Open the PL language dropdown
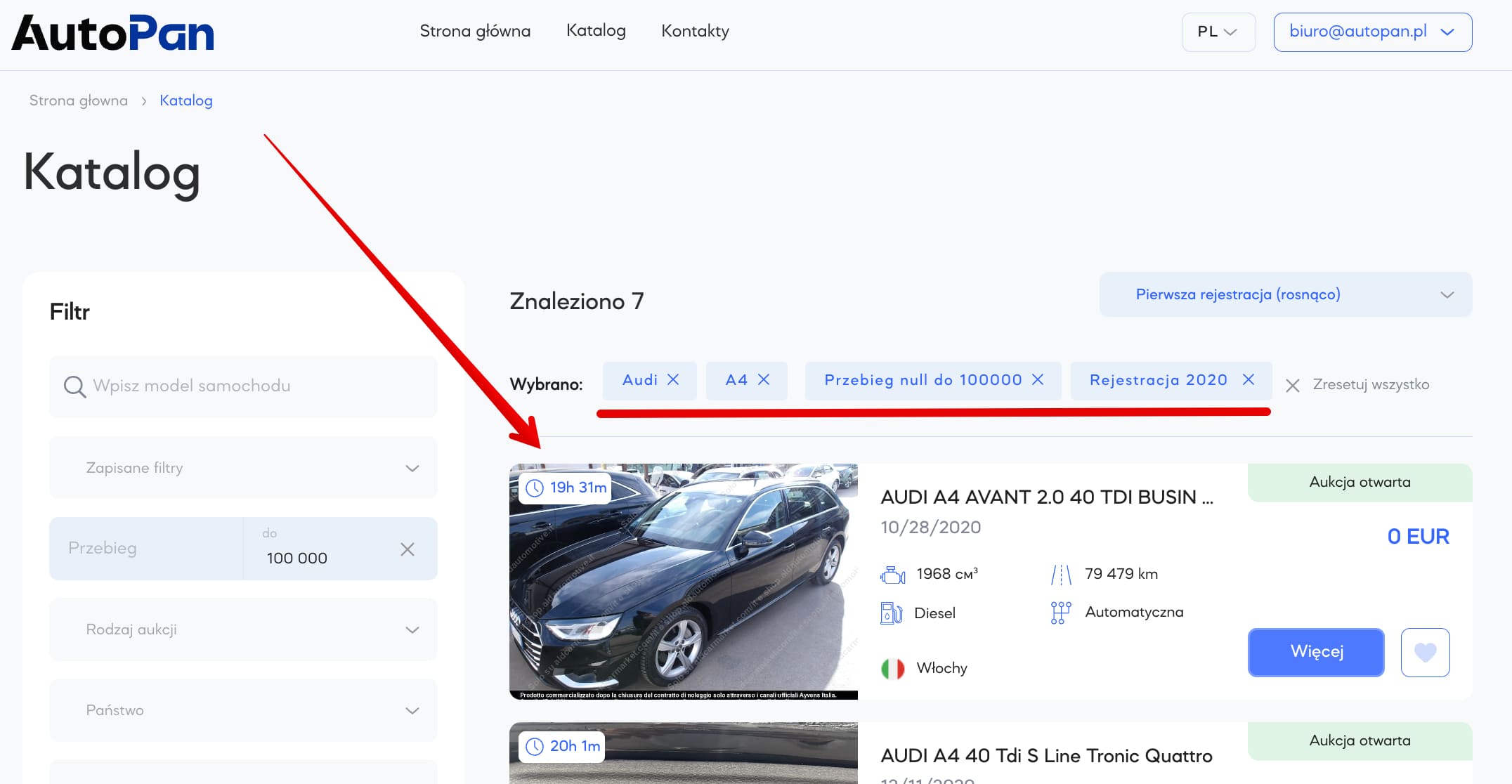The width and height of the screenshot is (1512, 784). point(1218,32)
